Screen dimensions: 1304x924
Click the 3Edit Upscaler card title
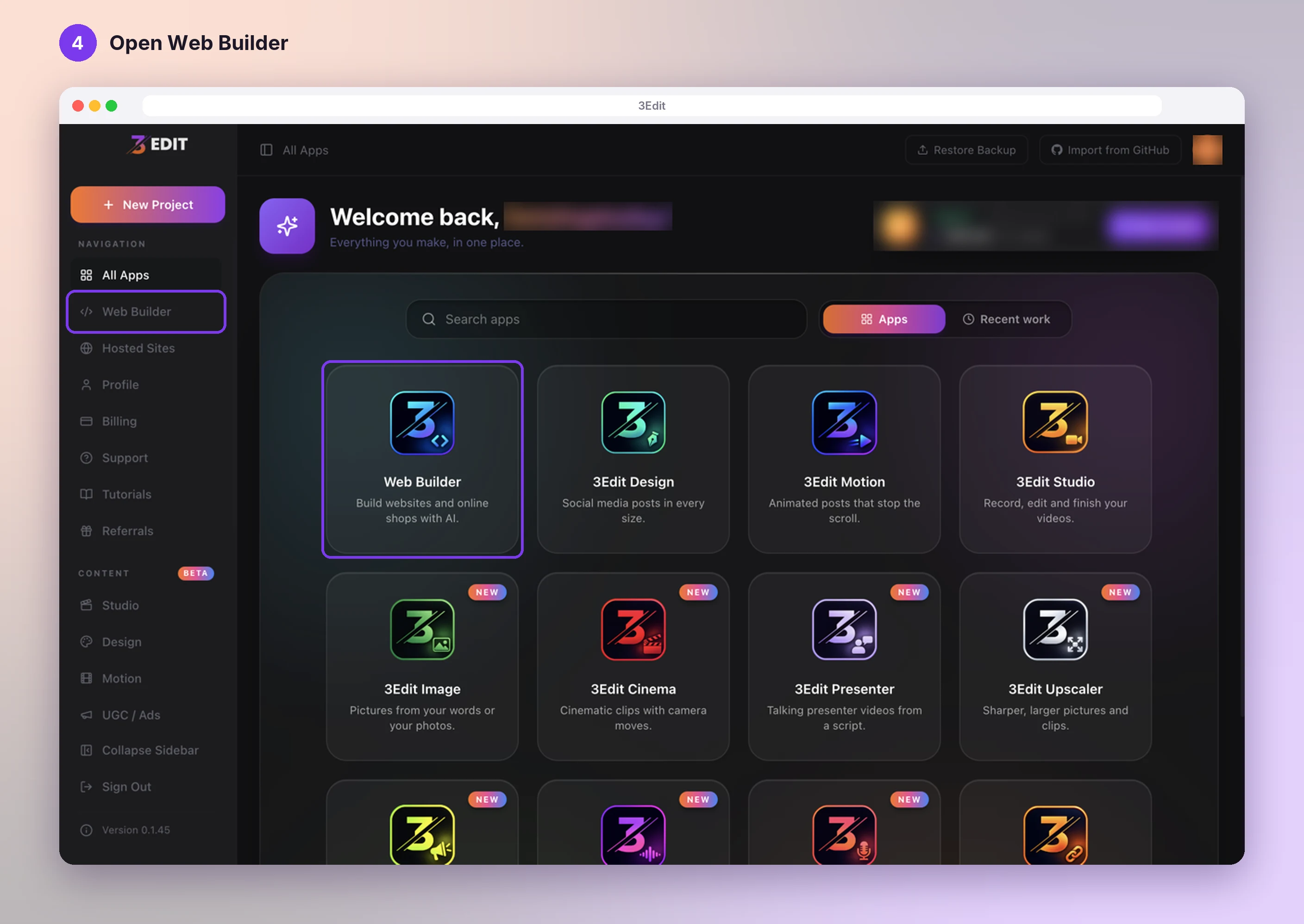(1055, 689)
